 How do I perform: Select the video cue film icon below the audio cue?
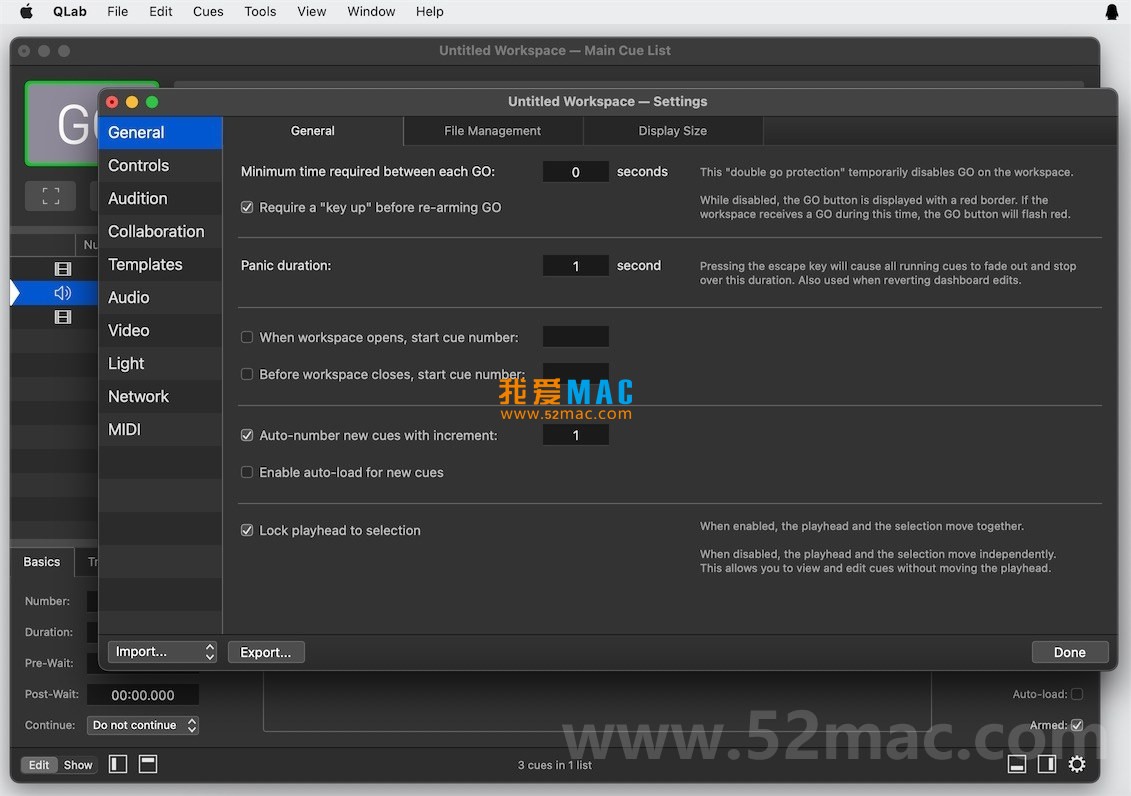click(63, 317)
